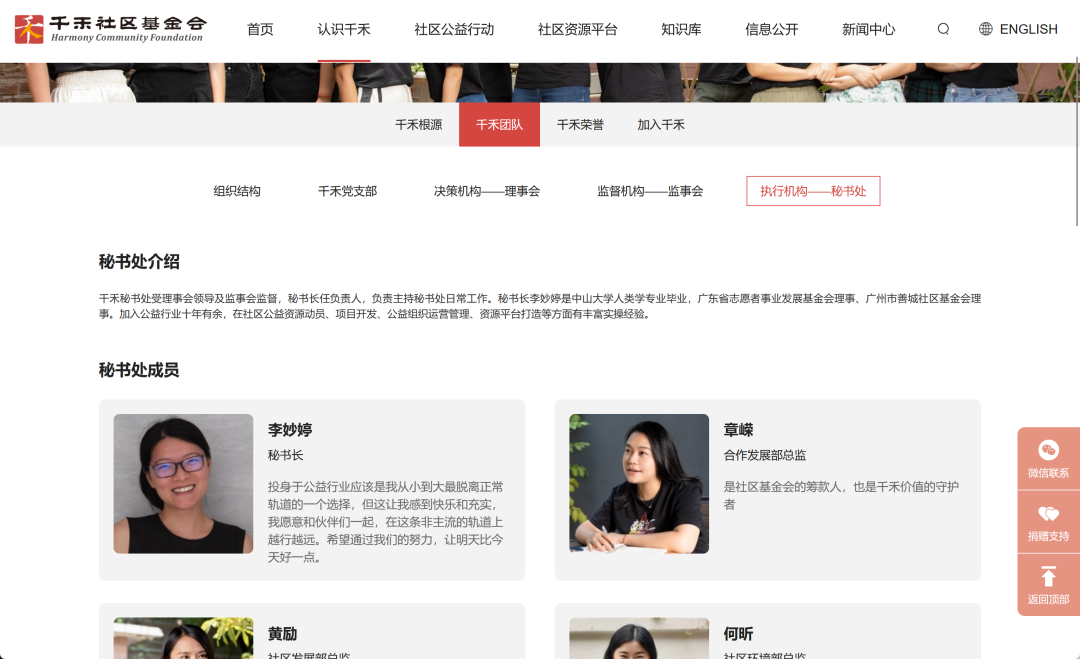Open the 组织结构 sub-tab
Screen dimensions: 1080x659
[237, 191]
